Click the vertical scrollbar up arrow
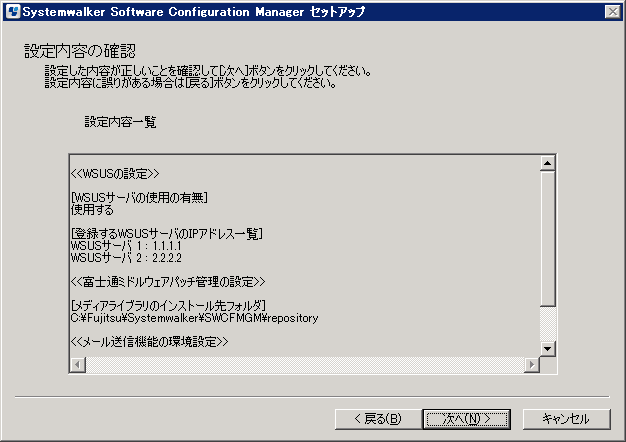 coord(547,163)
